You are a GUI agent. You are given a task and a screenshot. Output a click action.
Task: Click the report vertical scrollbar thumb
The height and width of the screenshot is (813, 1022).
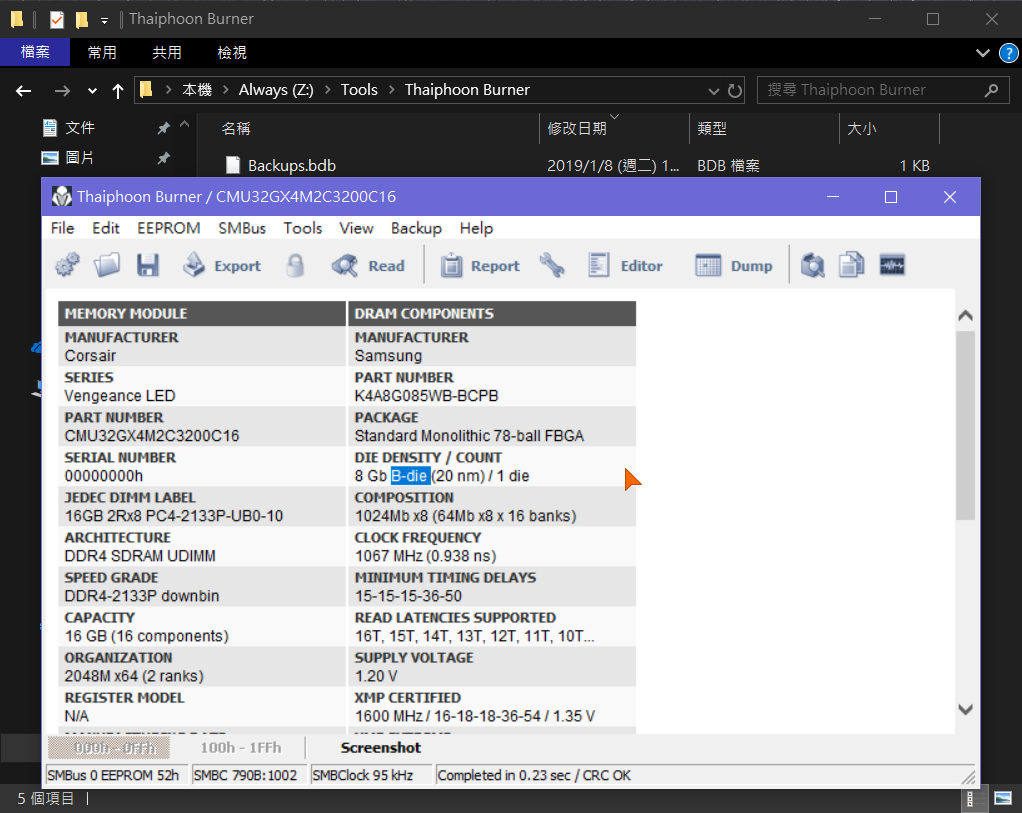coord(965,425)
